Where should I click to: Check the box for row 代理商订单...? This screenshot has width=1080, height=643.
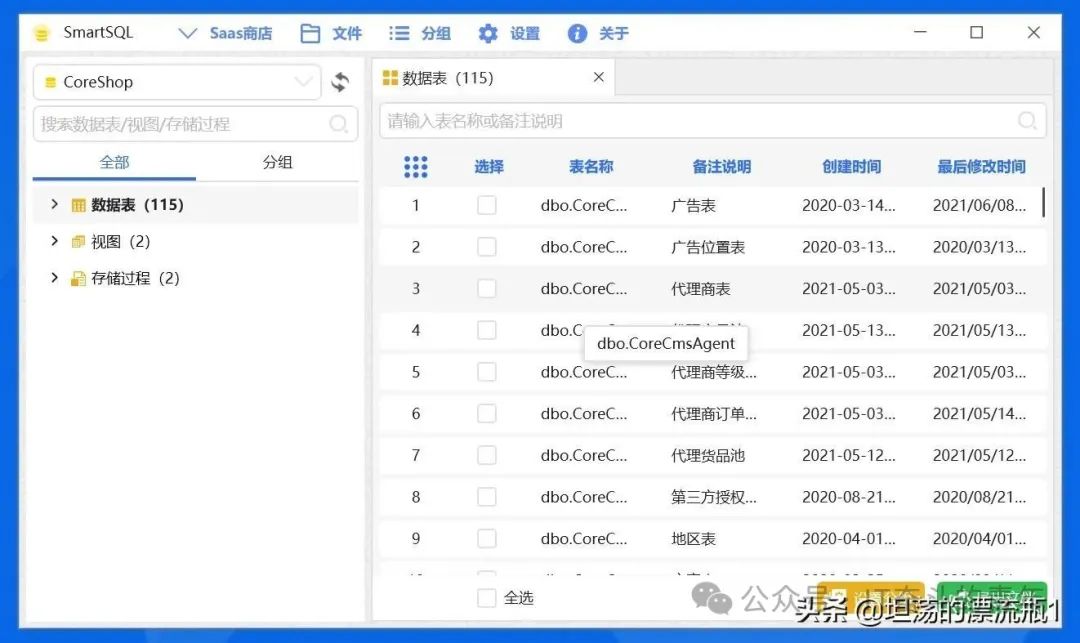[x=487, y=413]
